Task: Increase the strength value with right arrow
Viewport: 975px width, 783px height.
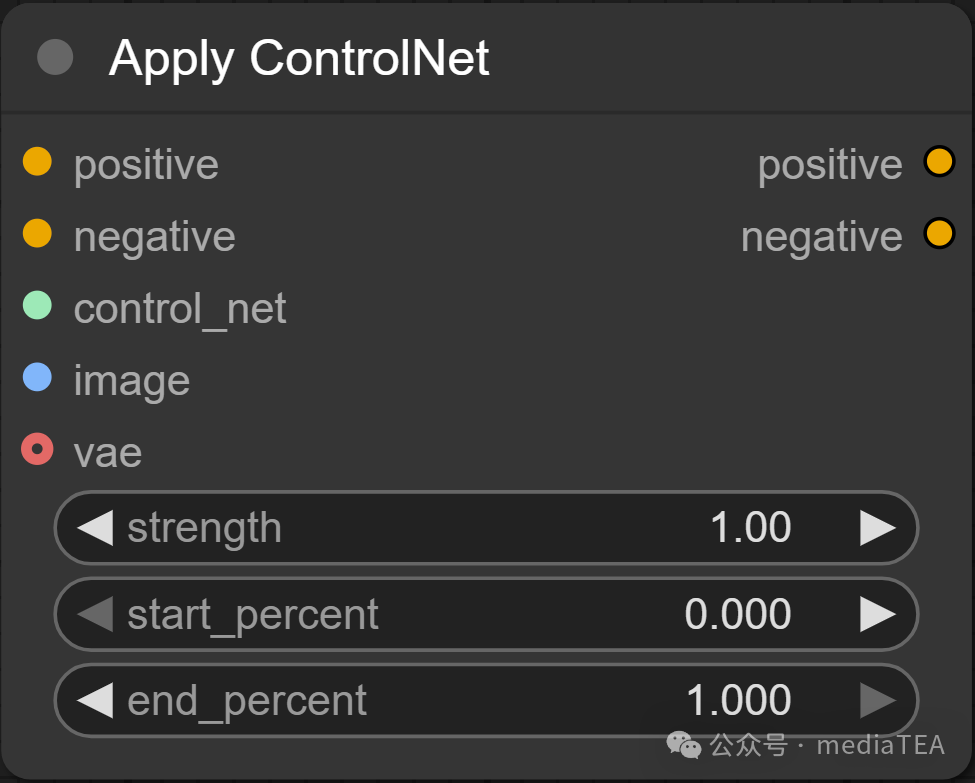Action: click(x=881, y=528)
